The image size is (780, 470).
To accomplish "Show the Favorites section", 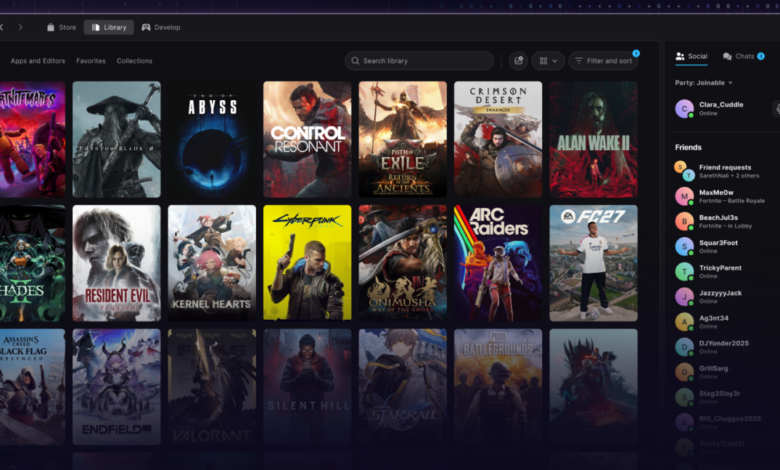I will [x=91, y=61].
